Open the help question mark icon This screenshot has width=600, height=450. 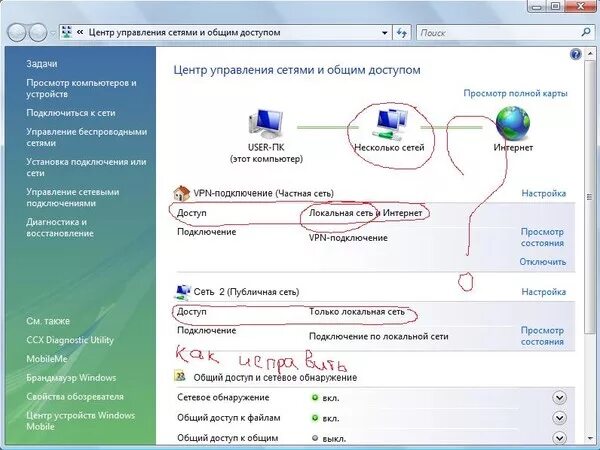point(575,54)
